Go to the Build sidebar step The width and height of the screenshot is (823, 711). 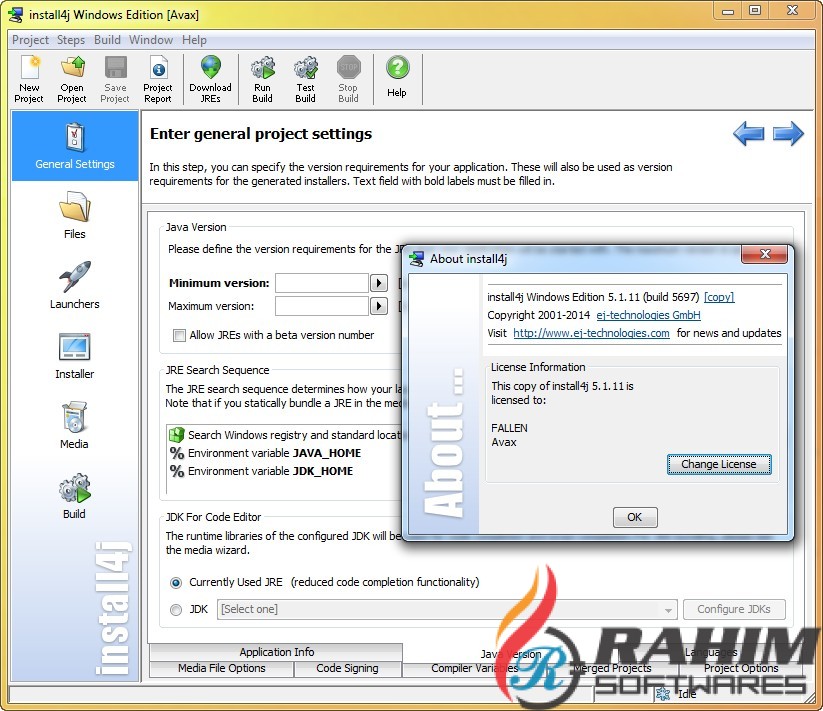click(74, 496)
